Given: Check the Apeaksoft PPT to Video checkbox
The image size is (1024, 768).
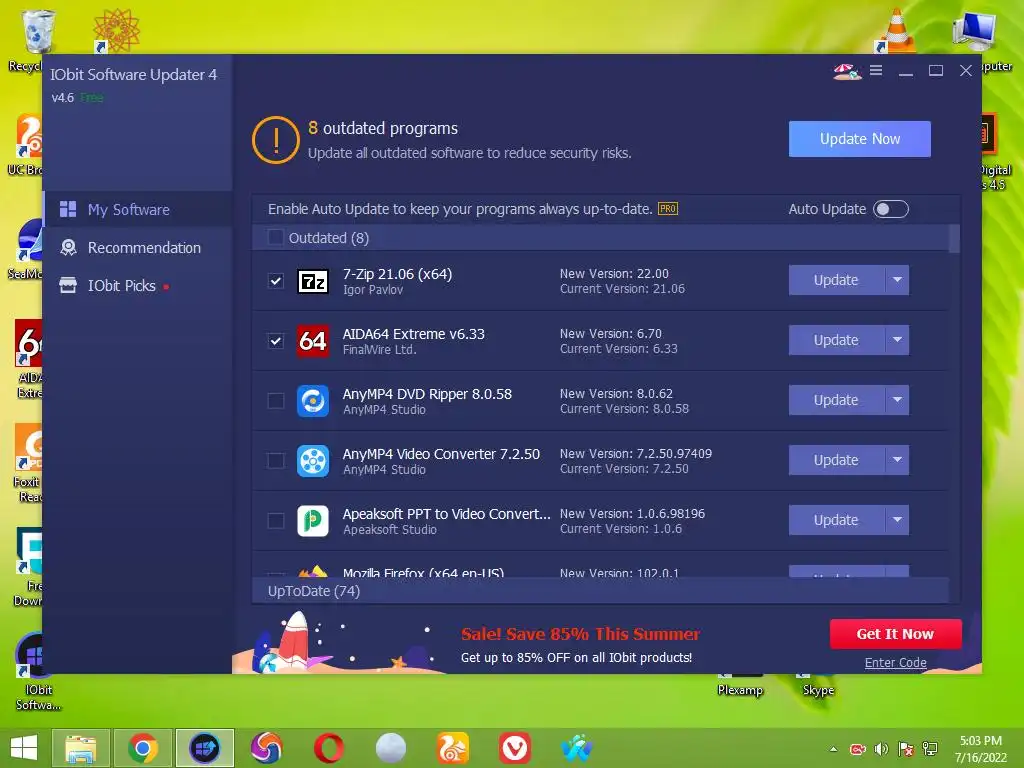Looking at the screenshot, I should 276,520.
